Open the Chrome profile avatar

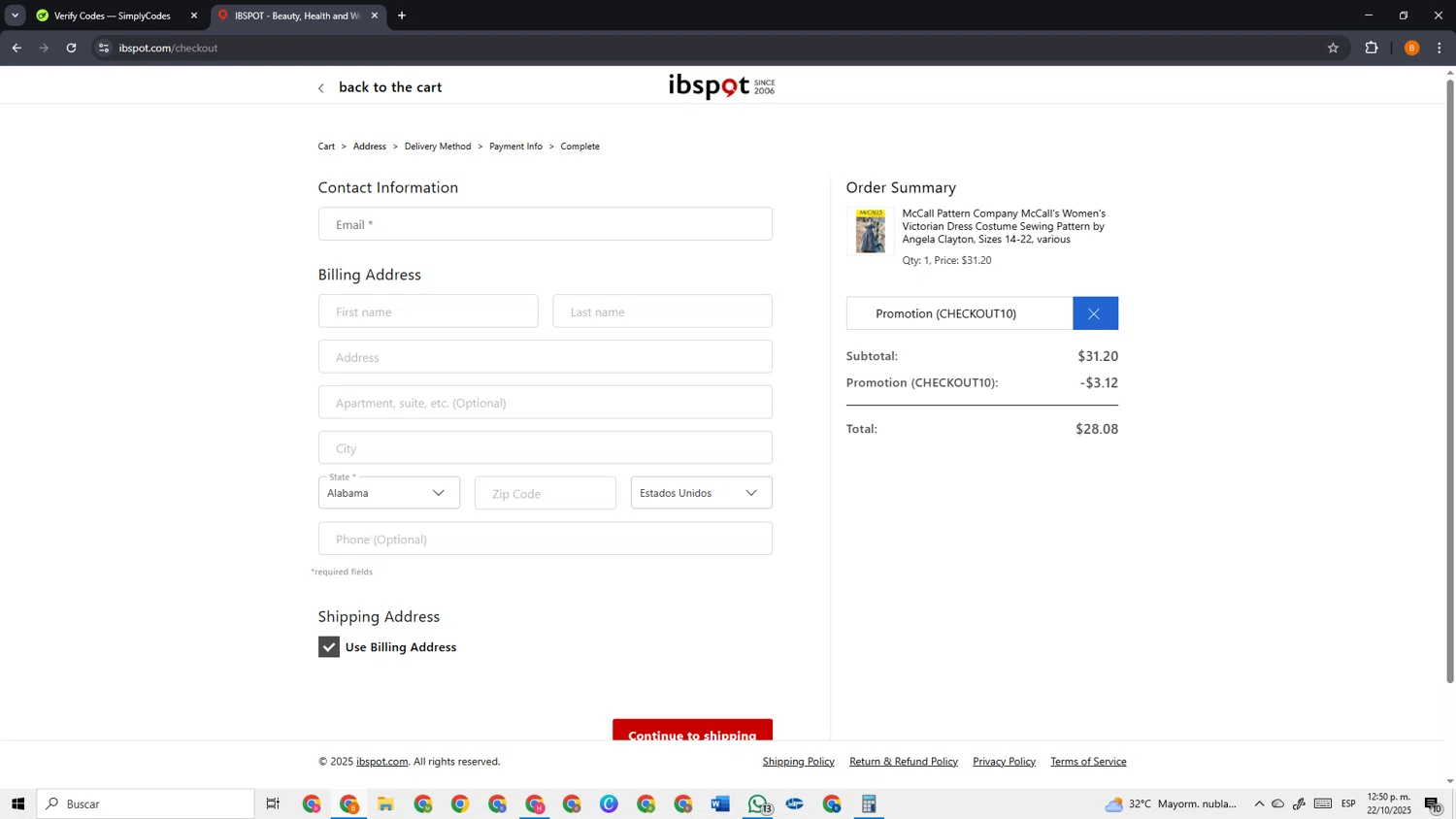[x=1411, y=48]
